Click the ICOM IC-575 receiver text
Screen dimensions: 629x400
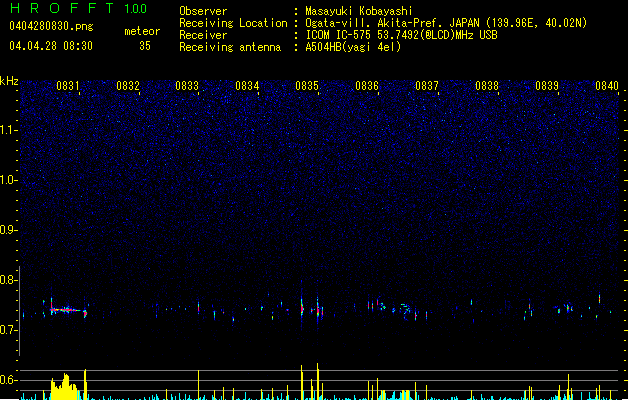click(x=401, y=35)
